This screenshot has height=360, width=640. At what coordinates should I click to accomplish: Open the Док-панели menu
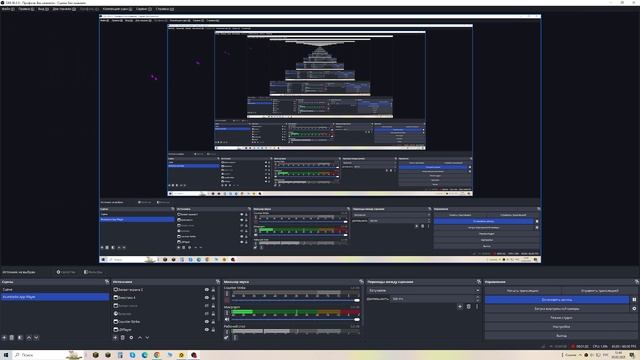(64, 9)
